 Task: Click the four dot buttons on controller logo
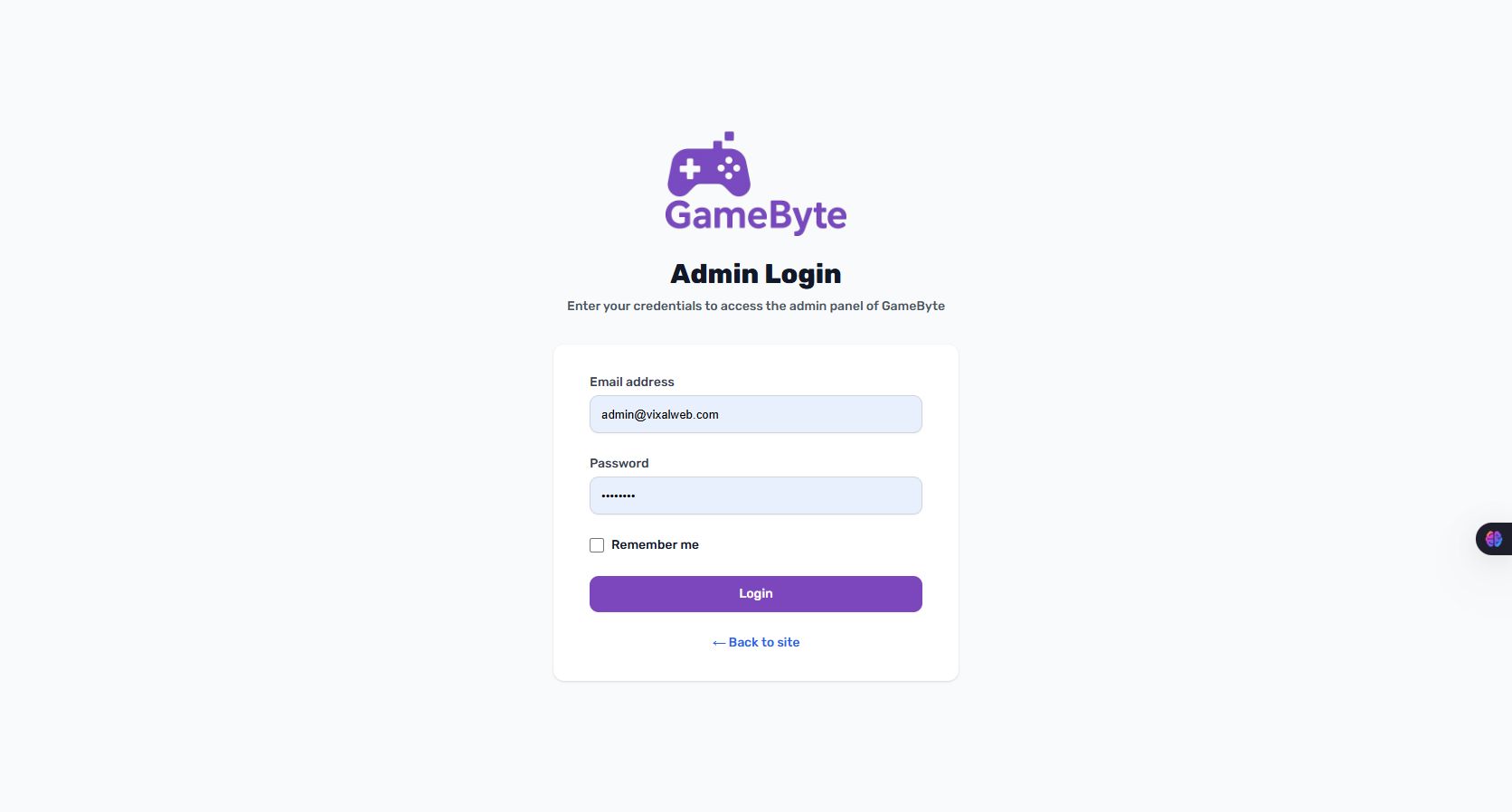[729, 167]
